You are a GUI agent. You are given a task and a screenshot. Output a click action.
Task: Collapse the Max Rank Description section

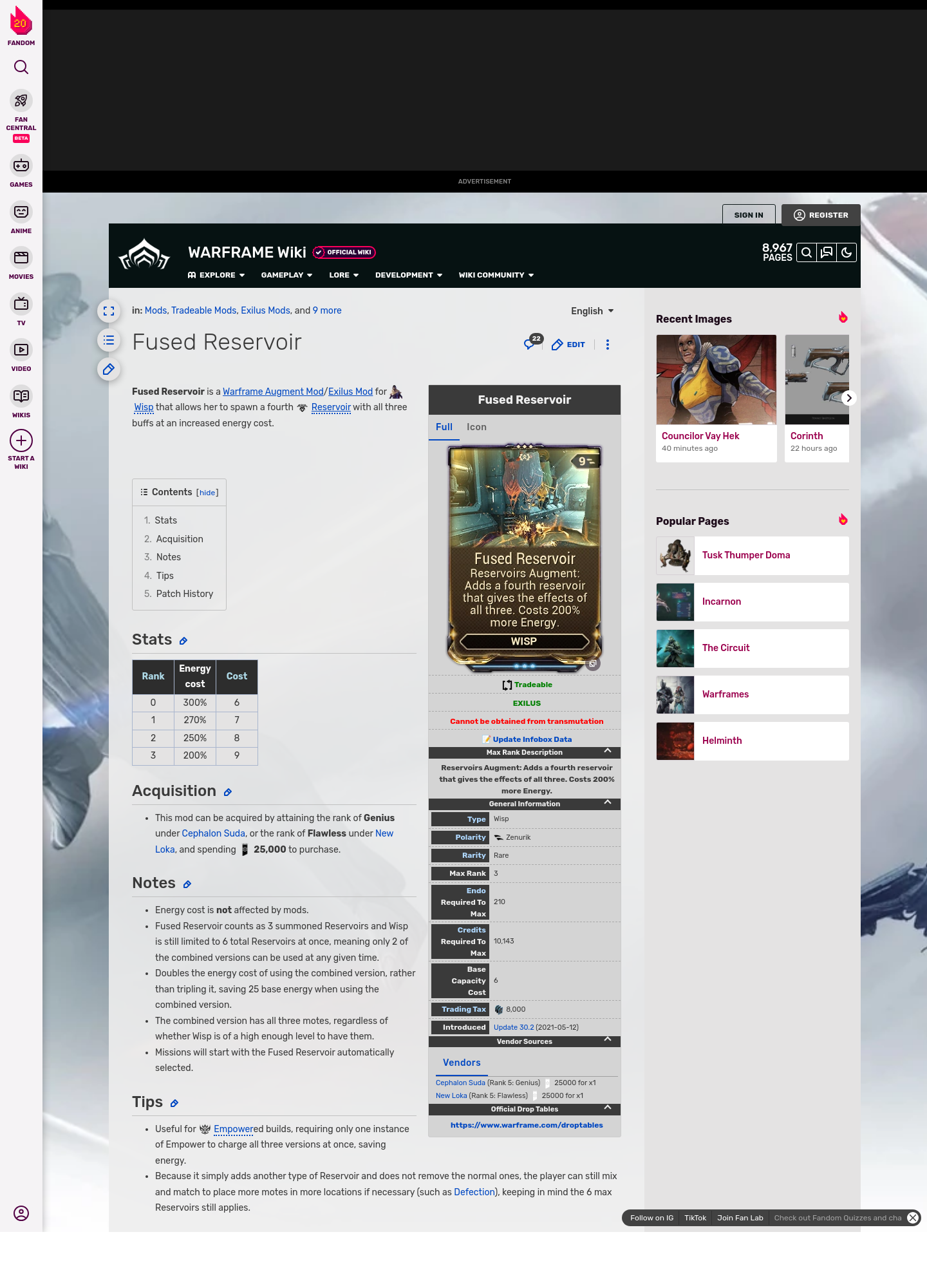click(608, 751)
